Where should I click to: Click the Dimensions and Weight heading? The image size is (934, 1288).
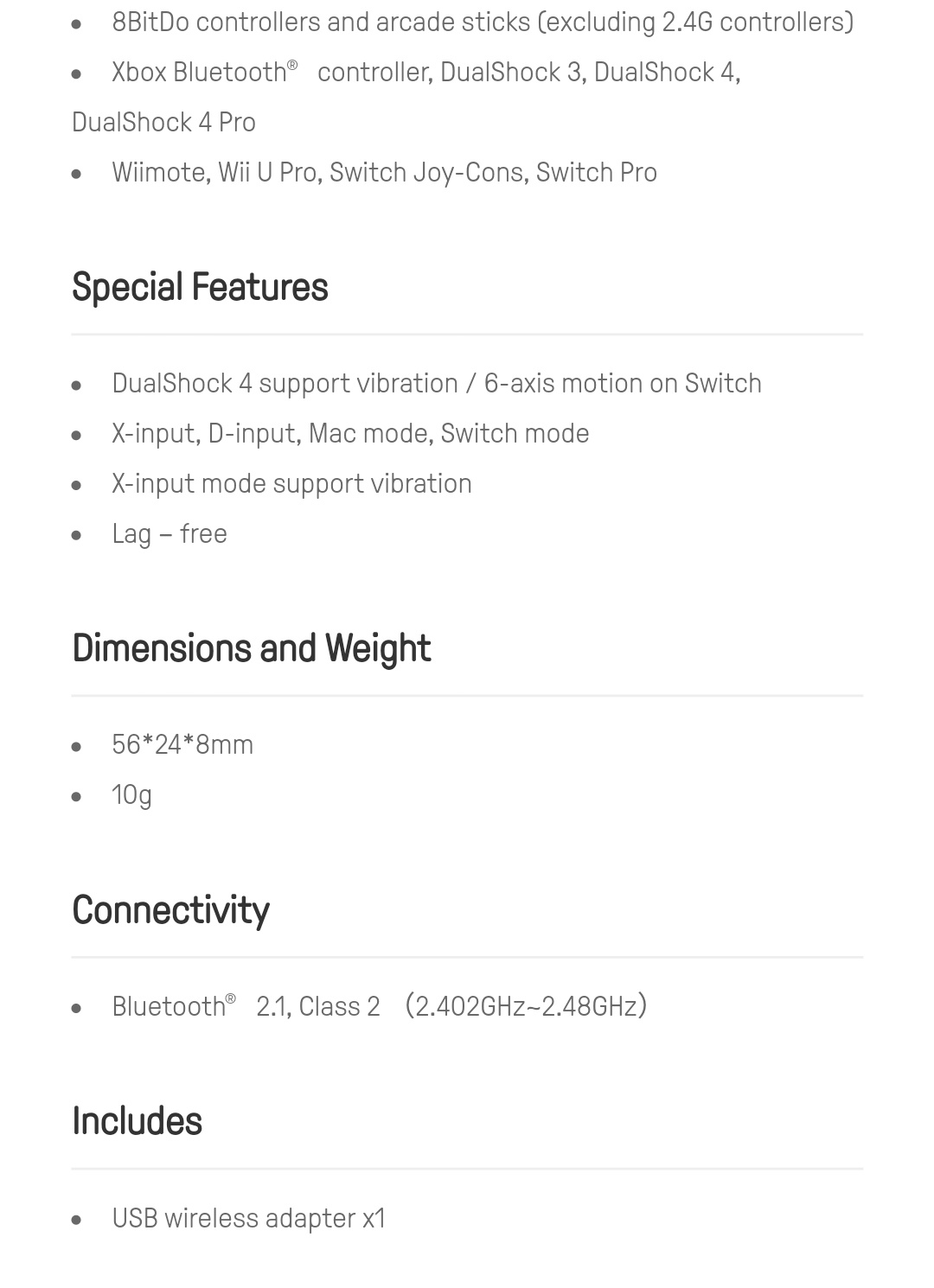[251, 648]
